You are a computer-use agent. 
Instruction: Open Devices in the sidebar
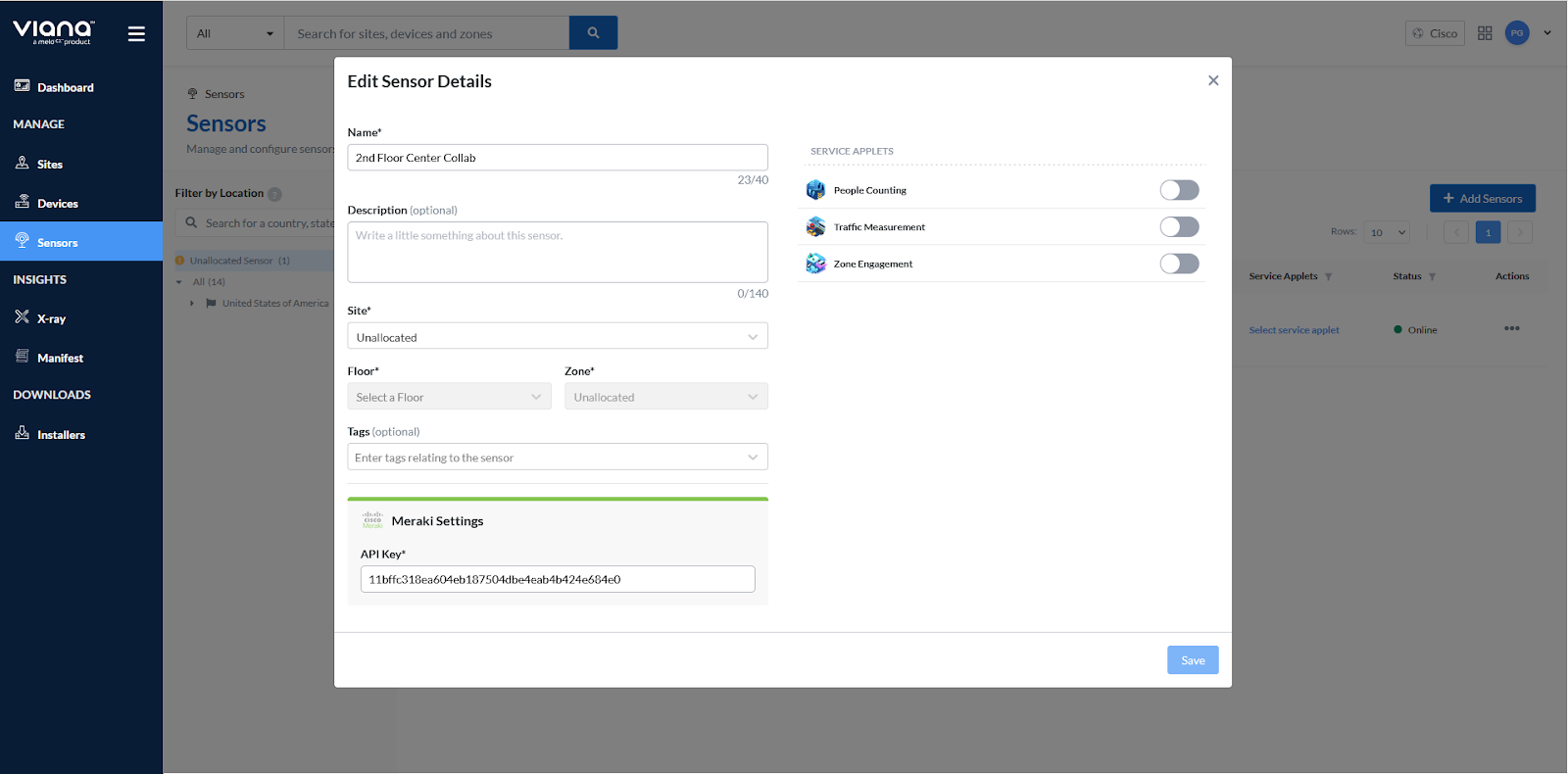(x=57, y=204)
